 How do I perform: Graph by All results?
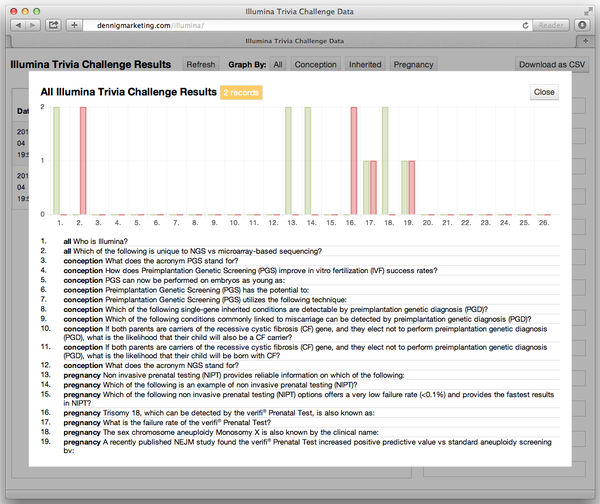pyautogui.click(x=277, y=64)
